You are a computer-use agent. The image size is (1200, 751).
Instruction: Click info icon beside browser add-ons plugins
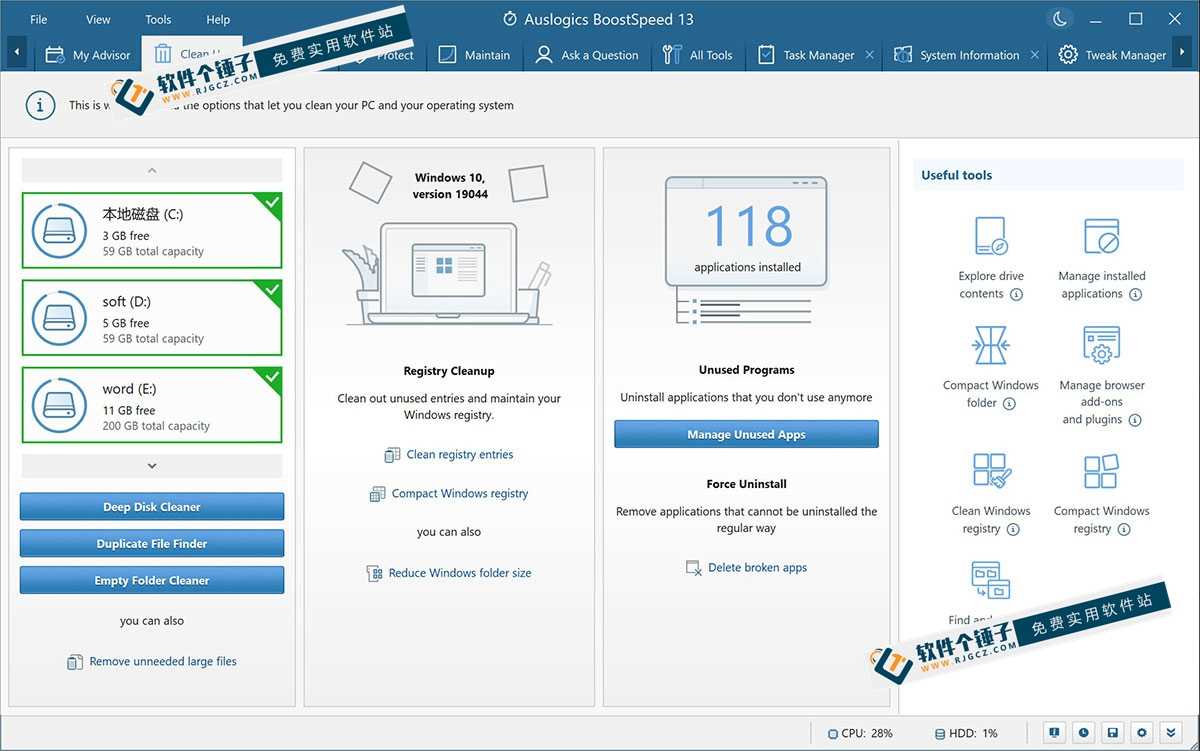[x=1134, y=420]
